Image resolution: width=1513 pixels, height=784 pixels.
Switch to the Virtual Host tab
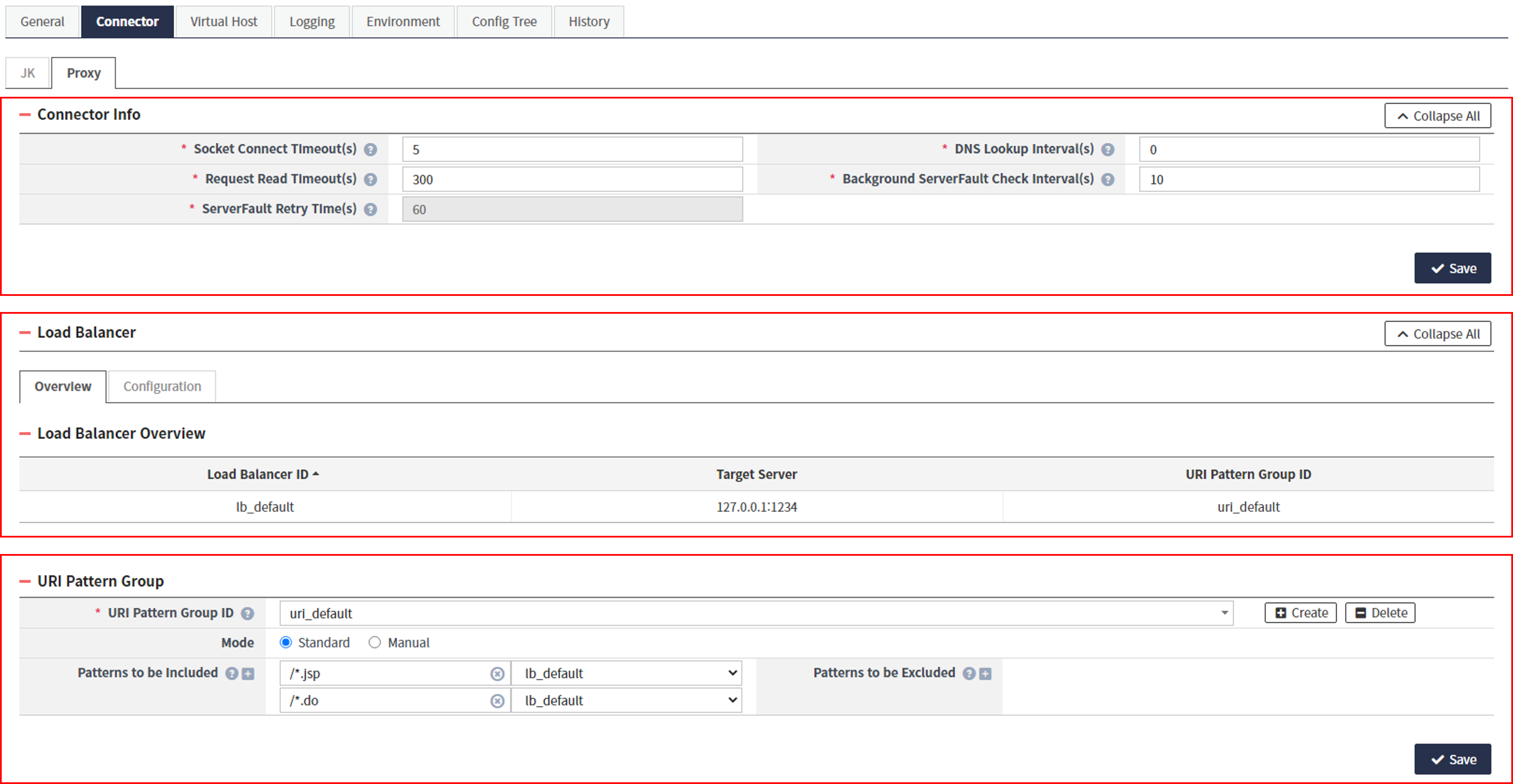click(223, 21)
